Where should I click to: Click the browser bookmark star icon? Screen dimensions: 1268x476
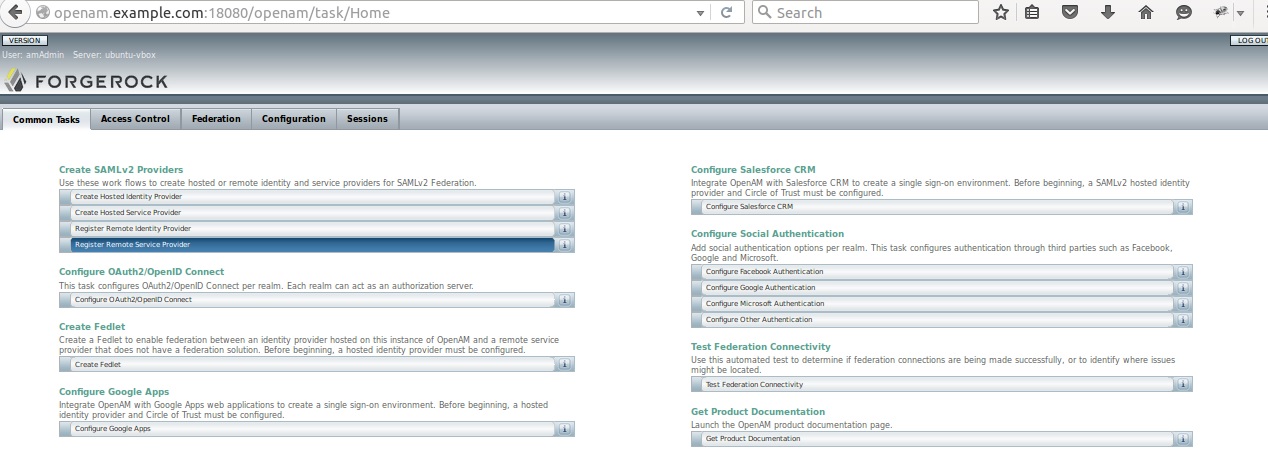[x=1000, y=13]
